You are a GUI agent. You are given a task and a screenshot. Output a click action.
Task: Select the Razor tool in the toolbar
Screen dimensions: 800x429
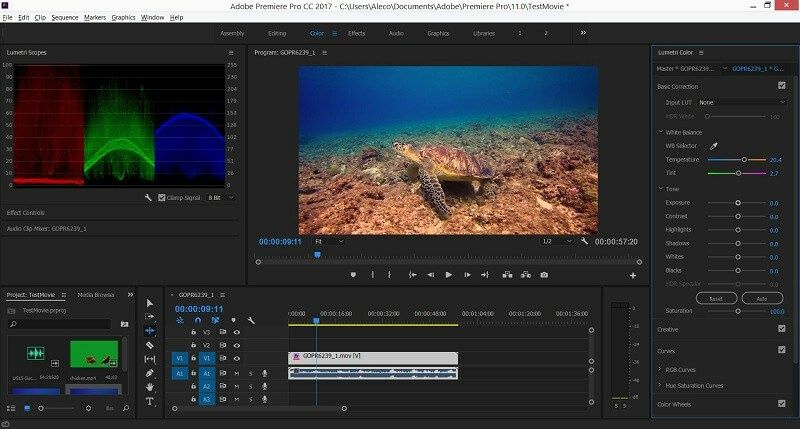tap(150, 345)
